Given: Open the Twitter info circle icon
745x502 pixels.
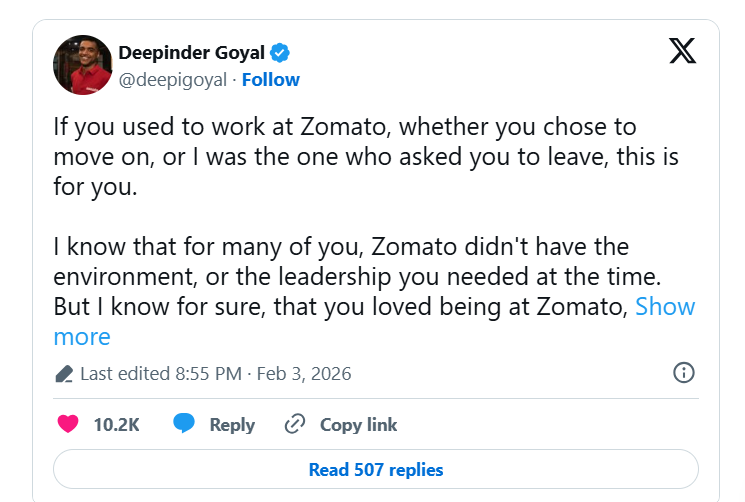Looking at the screenshot, I should 684,373.
